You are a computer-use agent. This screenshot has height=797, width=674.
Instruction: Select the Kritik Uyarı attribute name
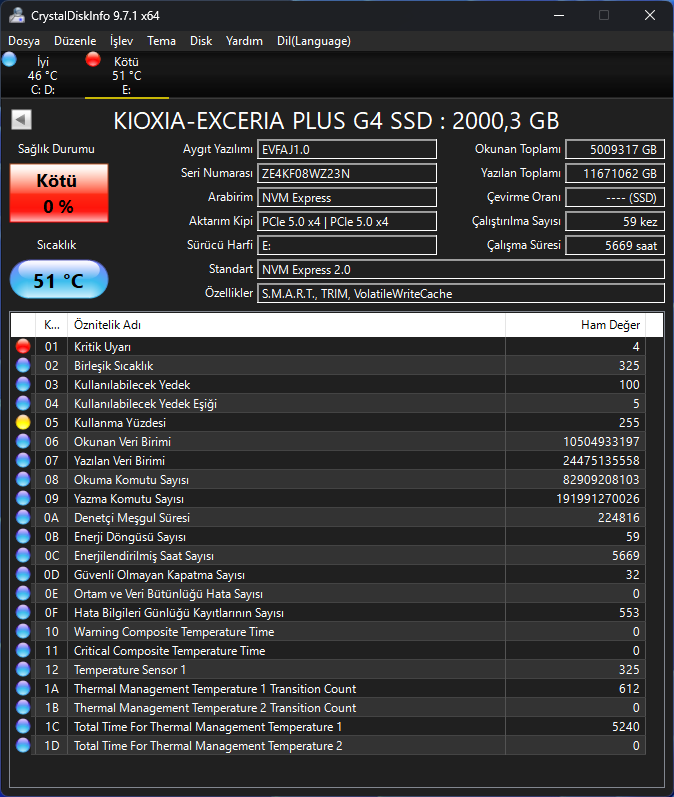tap(102, 347)
